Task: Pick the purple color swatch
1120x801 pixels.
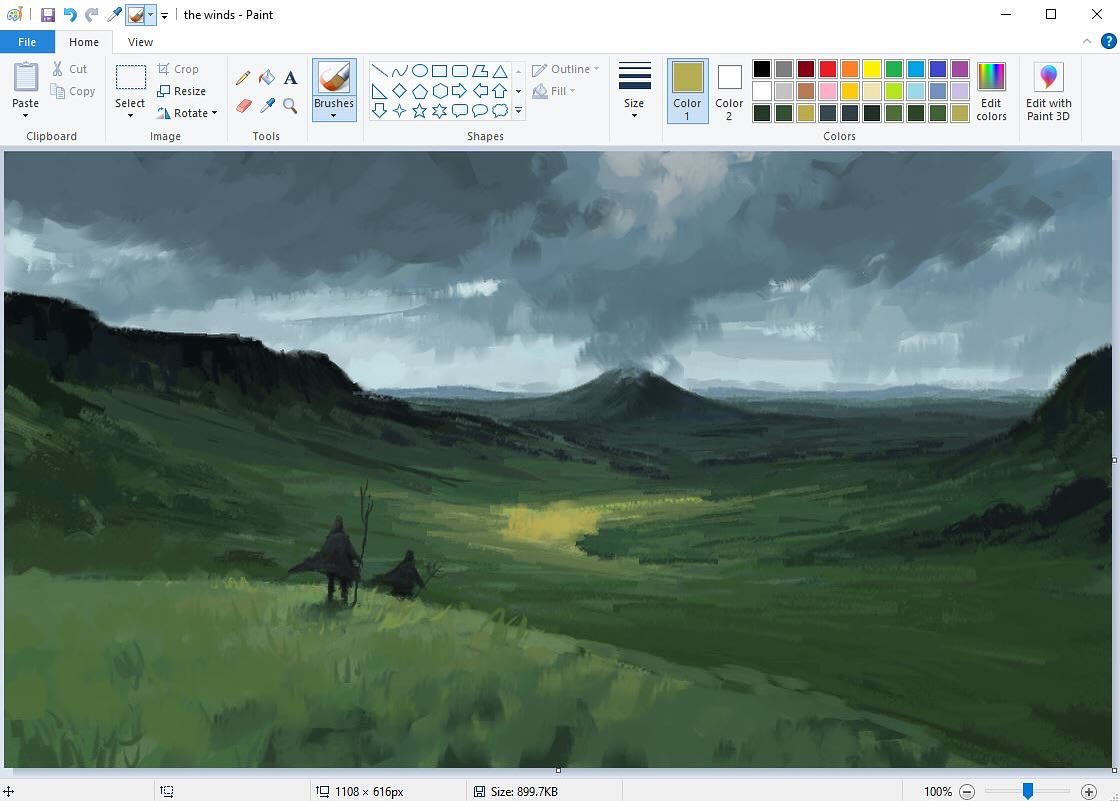Action: (960, 69)
